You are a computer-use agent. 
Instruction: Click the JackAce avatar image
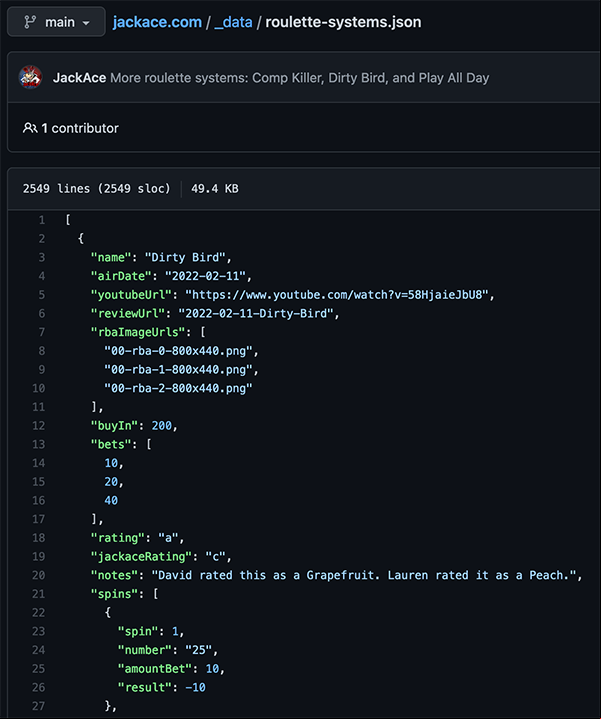click(30, 77)
